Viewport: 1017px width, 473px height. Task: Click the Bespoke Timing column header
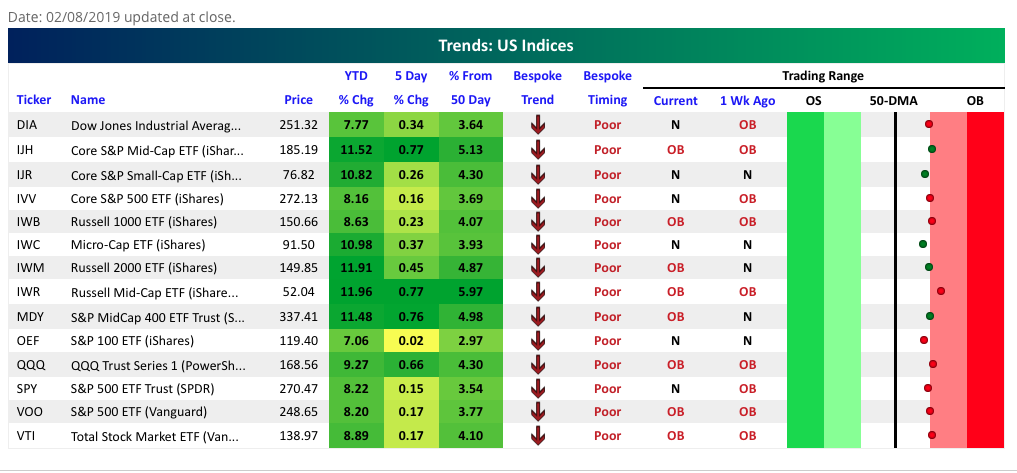click(607, 88)
